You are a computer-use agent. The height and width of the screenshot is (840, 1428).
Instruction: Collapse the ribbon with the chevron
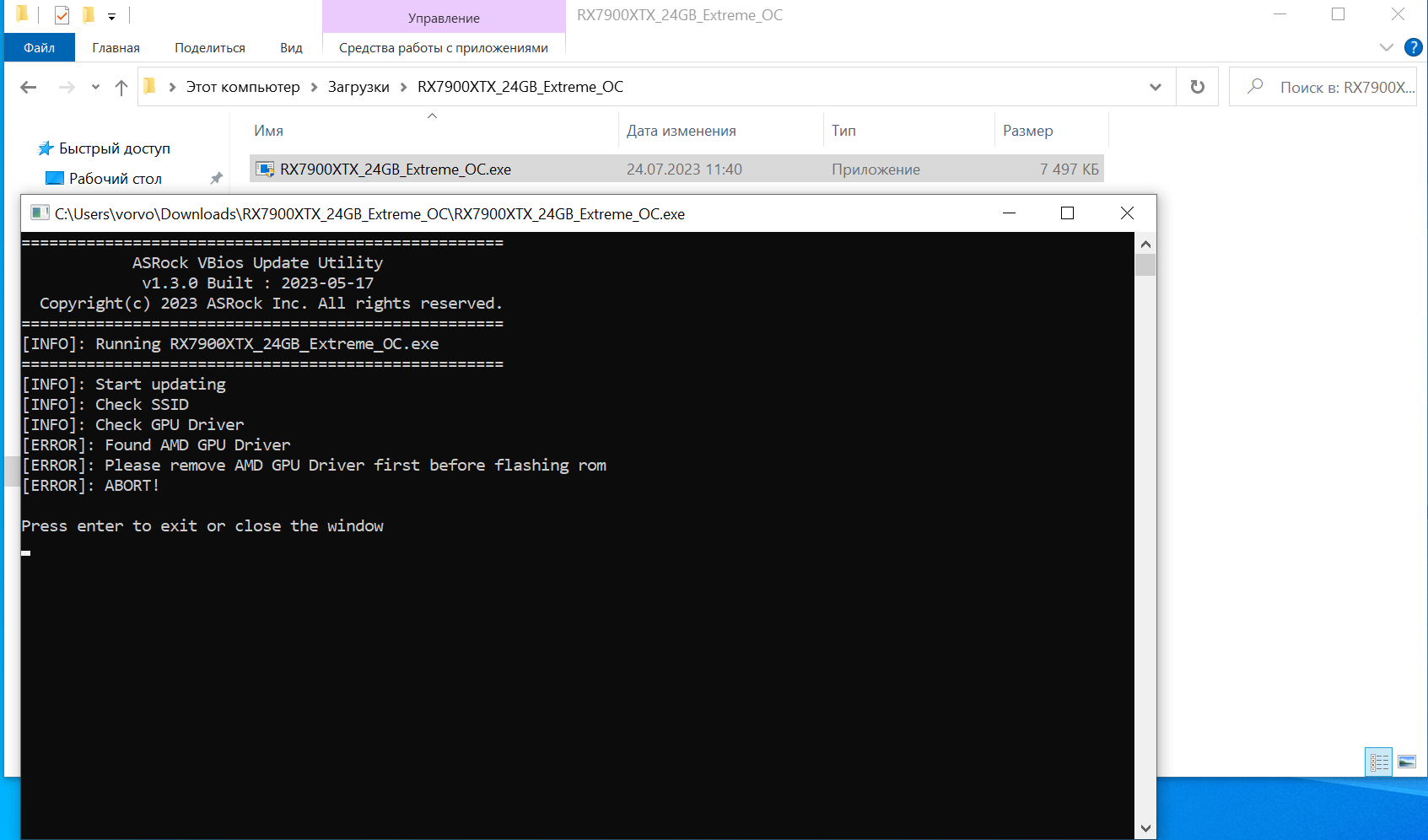[x=1386, y=47]
